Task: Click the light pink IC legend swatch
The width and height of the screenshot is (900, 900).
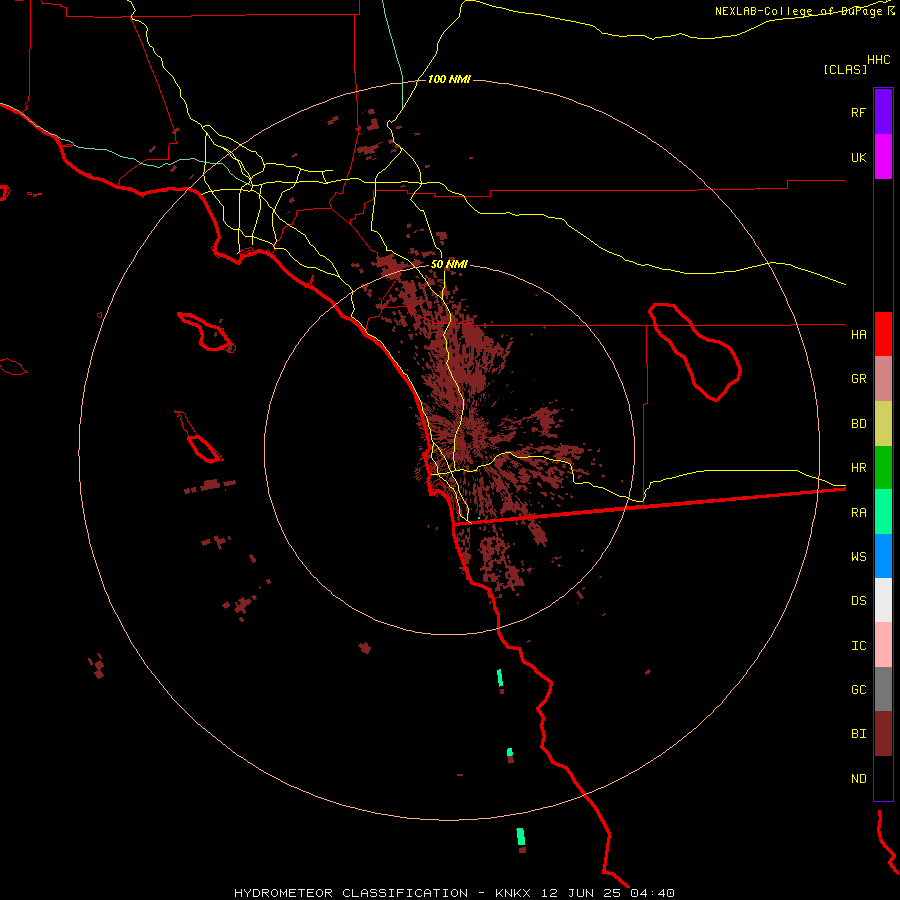Action: (883, 645)
